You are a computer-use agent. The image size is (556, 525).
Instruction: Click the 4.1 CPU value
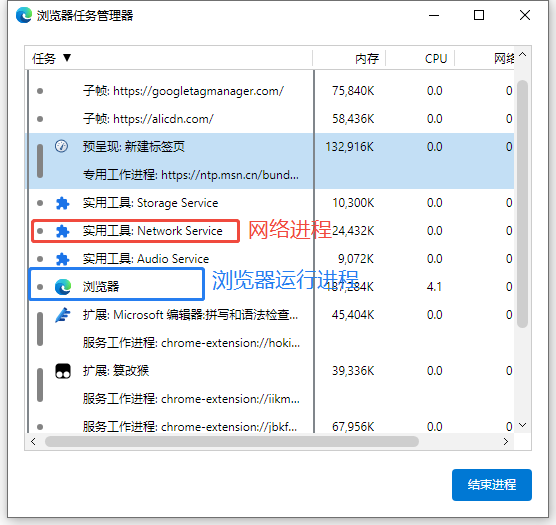pos(434,287)
